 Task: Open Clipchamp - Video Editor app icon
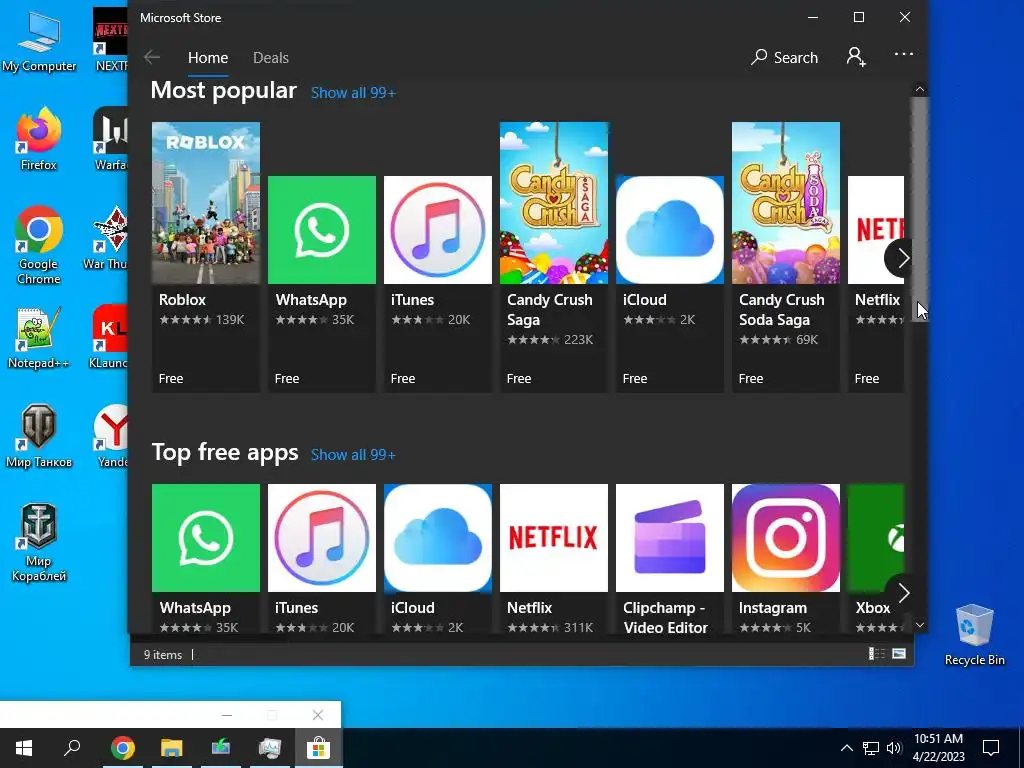point(669,537)
